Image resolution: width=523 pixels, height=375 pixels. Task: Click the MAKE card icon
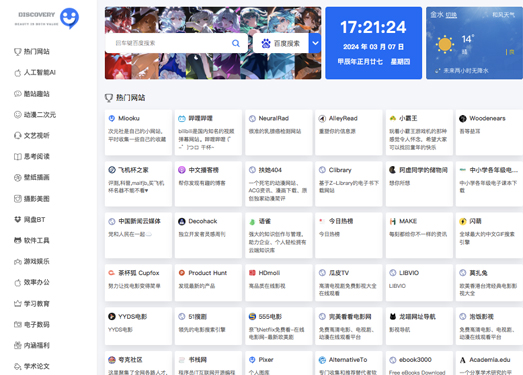click(x=393, y=222)
